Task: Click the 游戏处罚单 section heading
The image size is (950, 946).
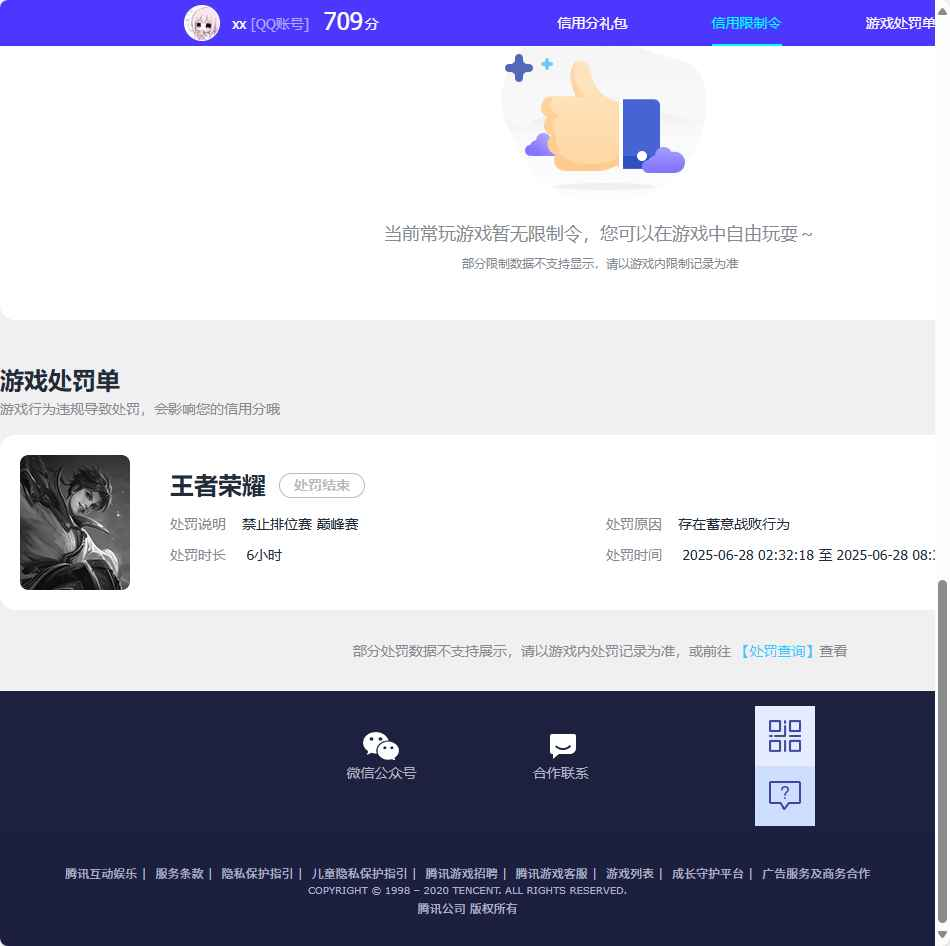Action: coord(60,381)
